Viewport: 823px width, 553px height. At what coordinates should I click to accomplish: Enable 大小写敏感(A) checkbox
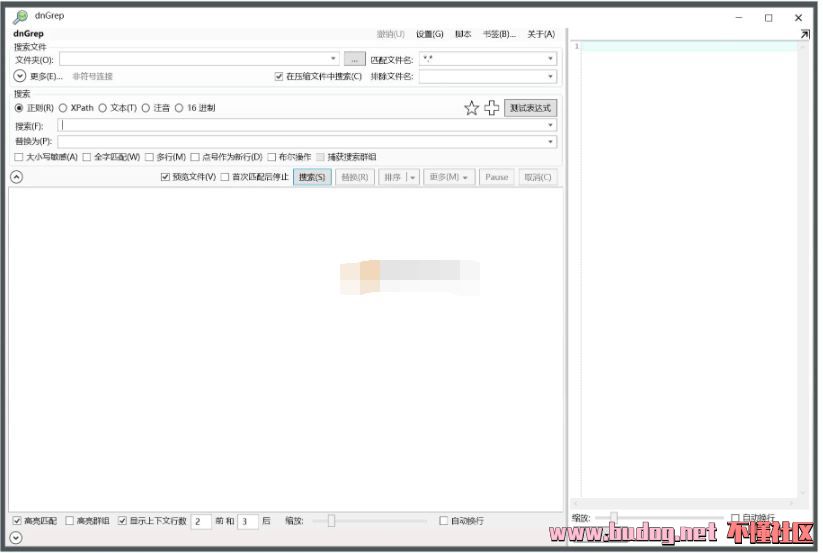pyautogui.click(x=19, y=157)
